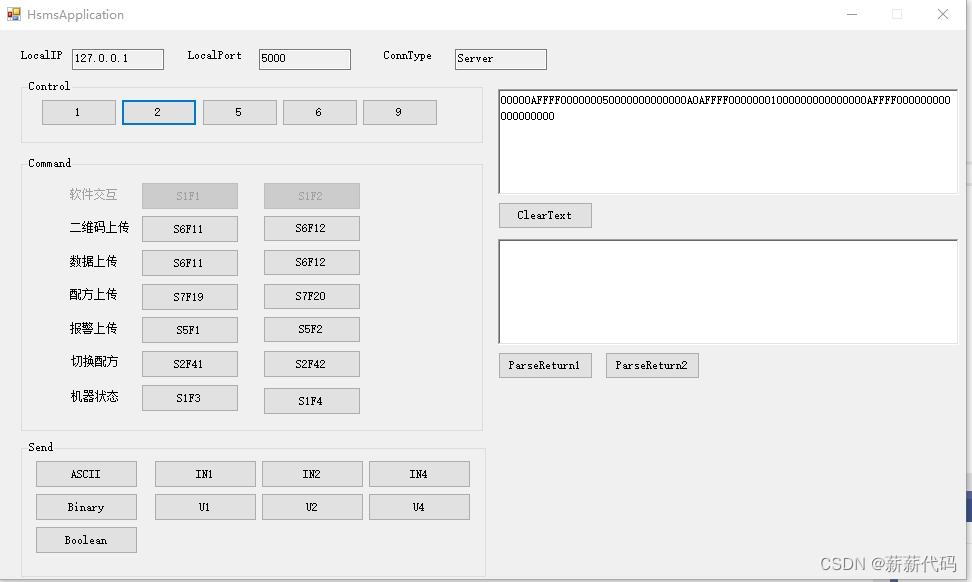Click the S5F2 button

point(312,329)
